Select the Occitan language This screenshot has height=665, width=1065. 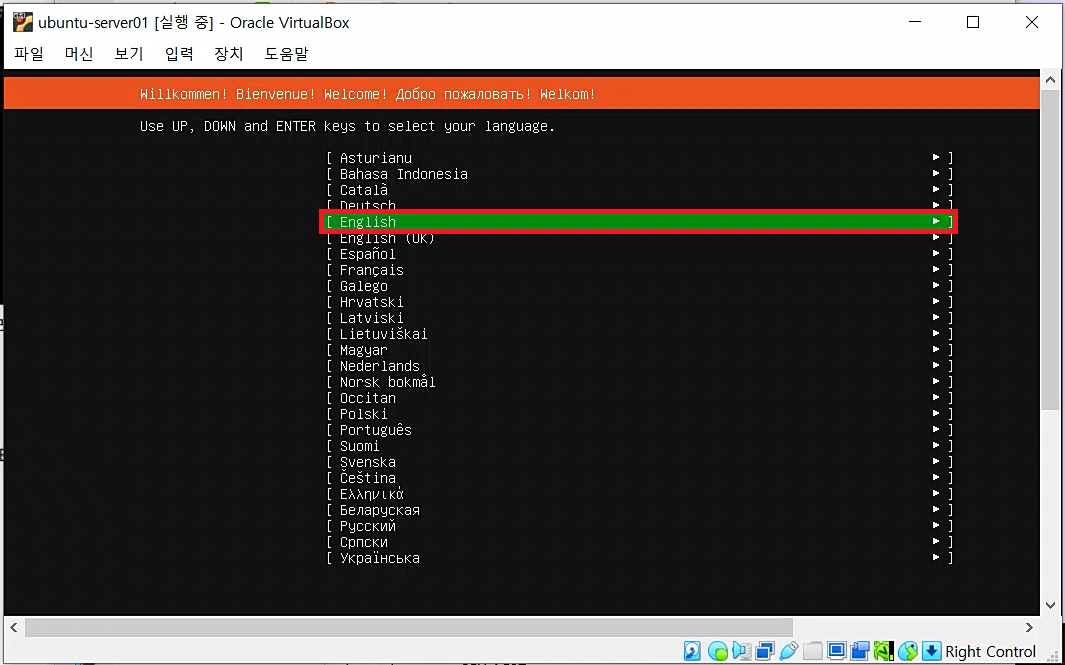pos(638,397)
